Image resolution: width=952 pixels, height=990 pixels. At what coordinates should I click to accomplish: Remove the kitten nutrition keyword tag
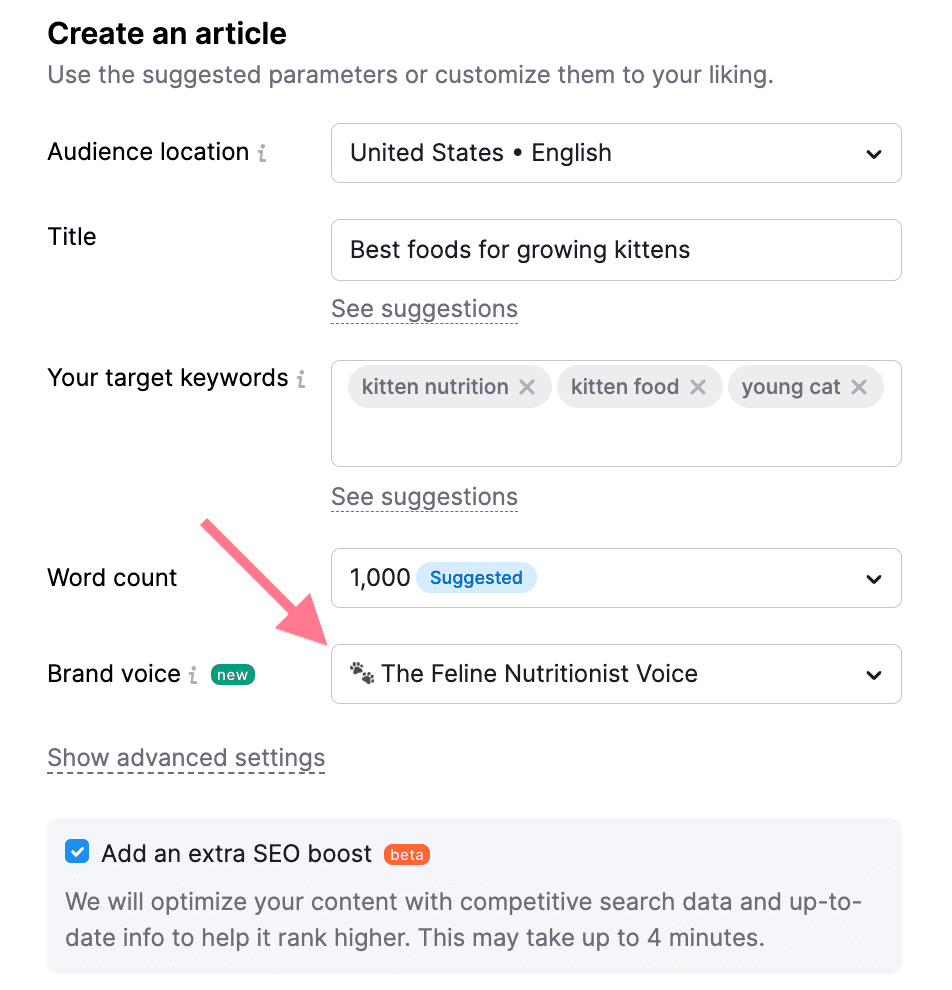point(527,386)
